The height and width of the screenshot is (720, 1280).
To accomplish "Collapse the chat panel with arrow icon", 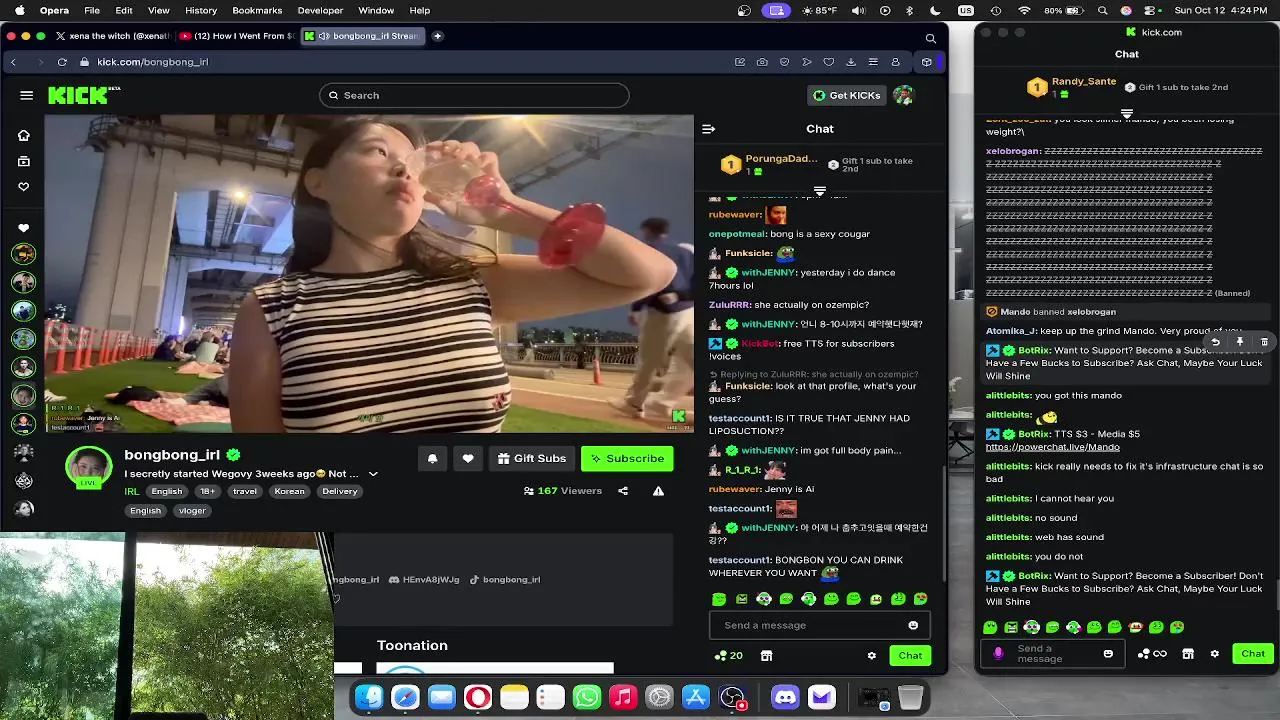I will tap(708, 129).
